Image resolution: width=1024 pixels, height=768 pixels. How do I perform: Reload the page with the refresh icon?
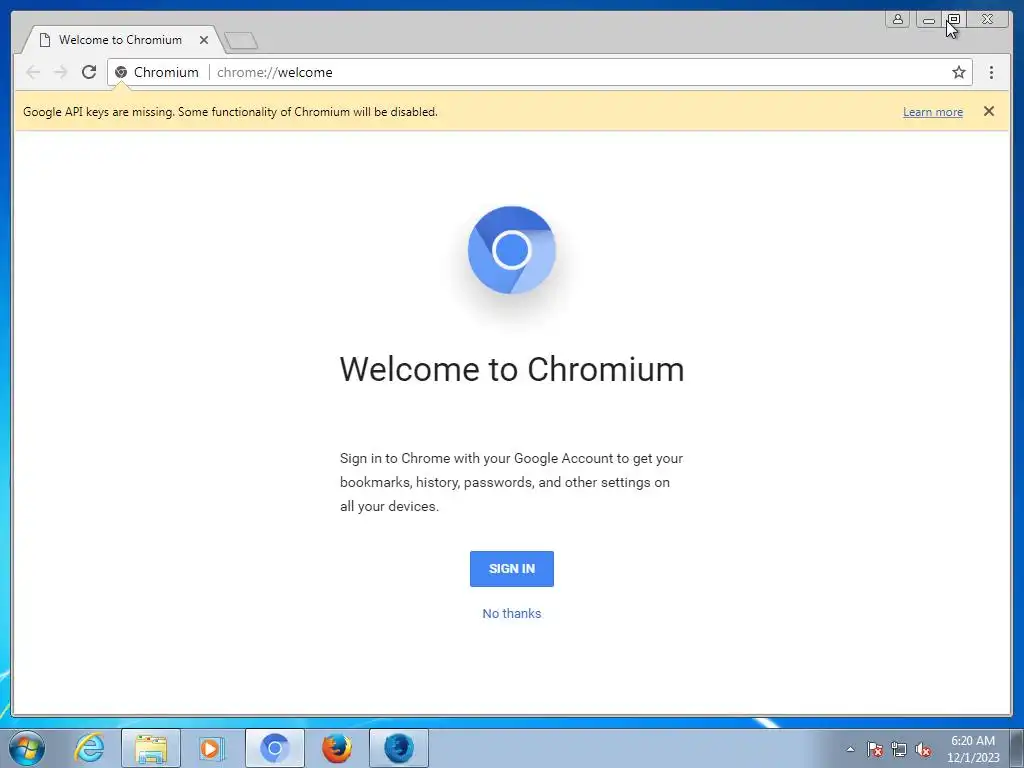pos(89,72)
